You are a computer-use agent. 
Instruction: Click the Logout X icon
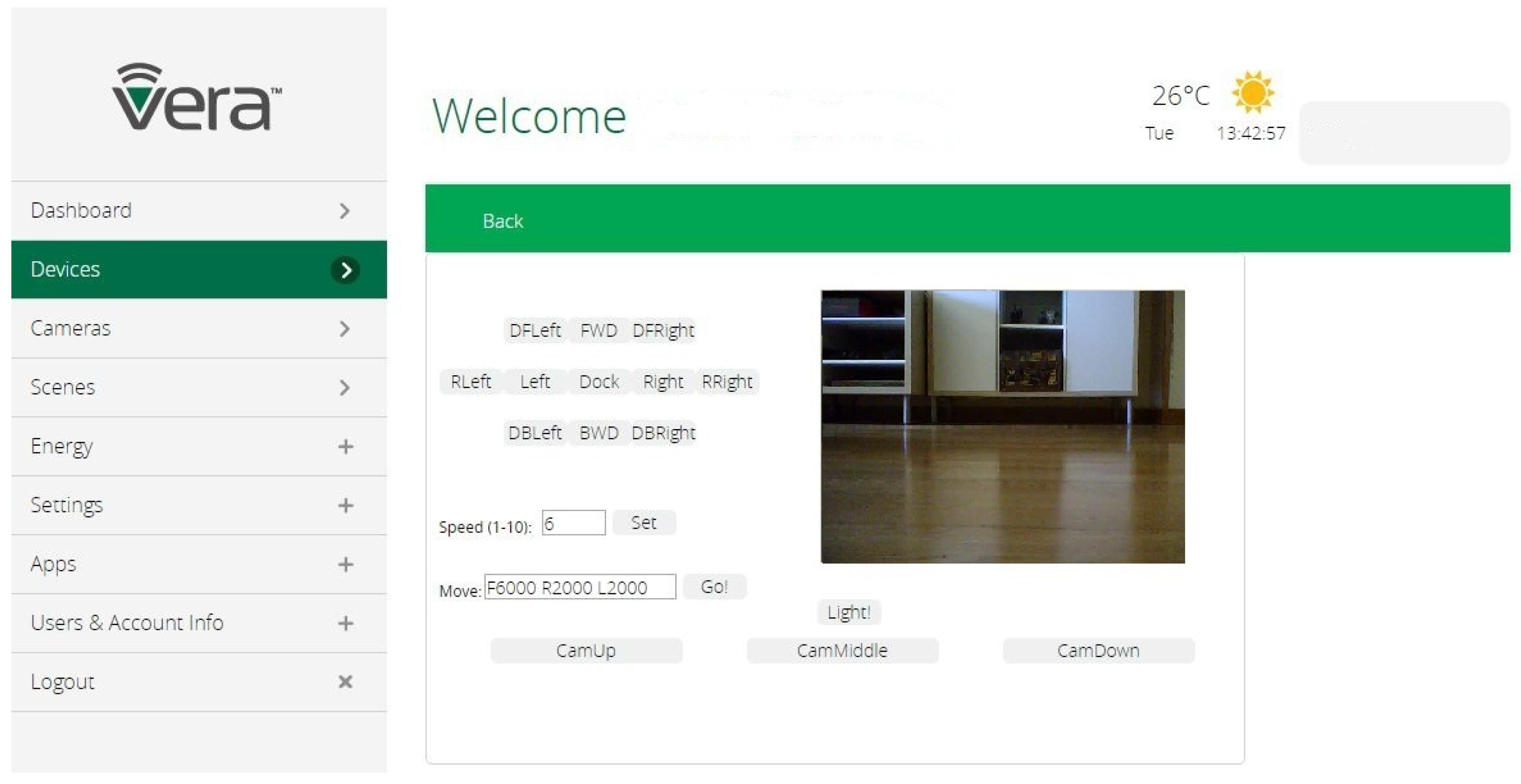tap(345, 682)
